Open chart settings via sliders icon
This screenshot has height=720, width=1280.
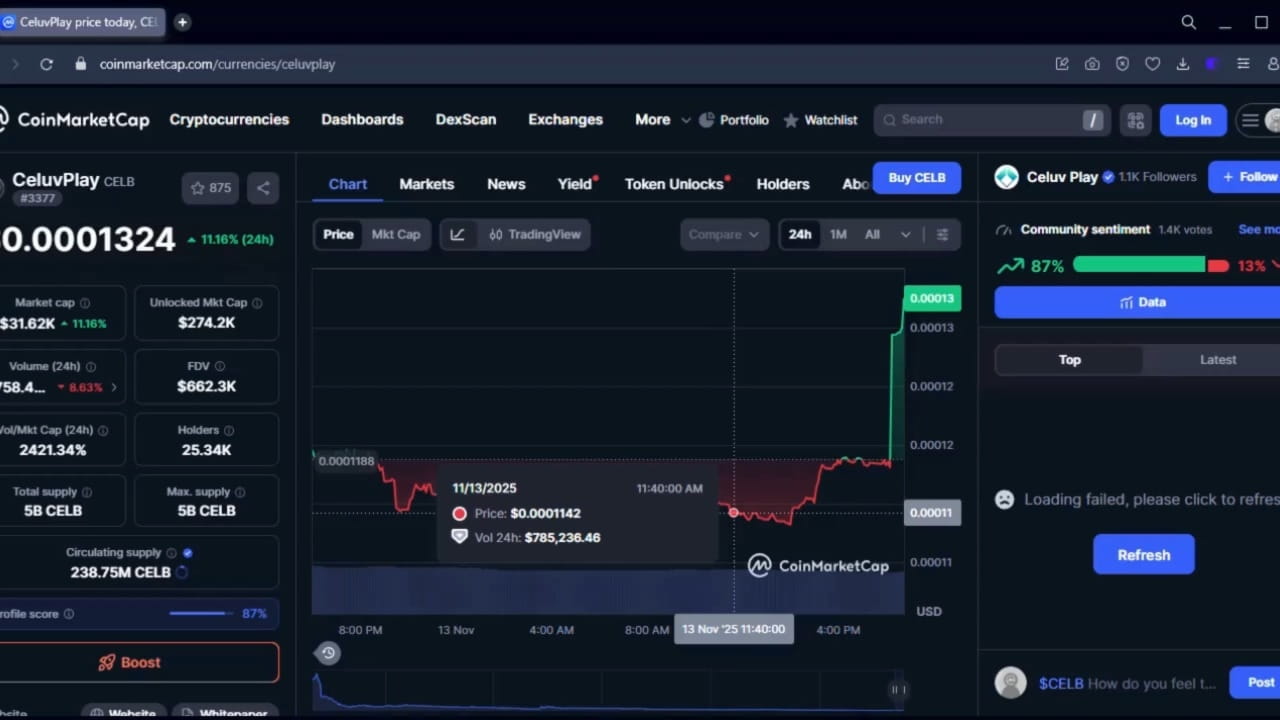click(x=941, y=234)
